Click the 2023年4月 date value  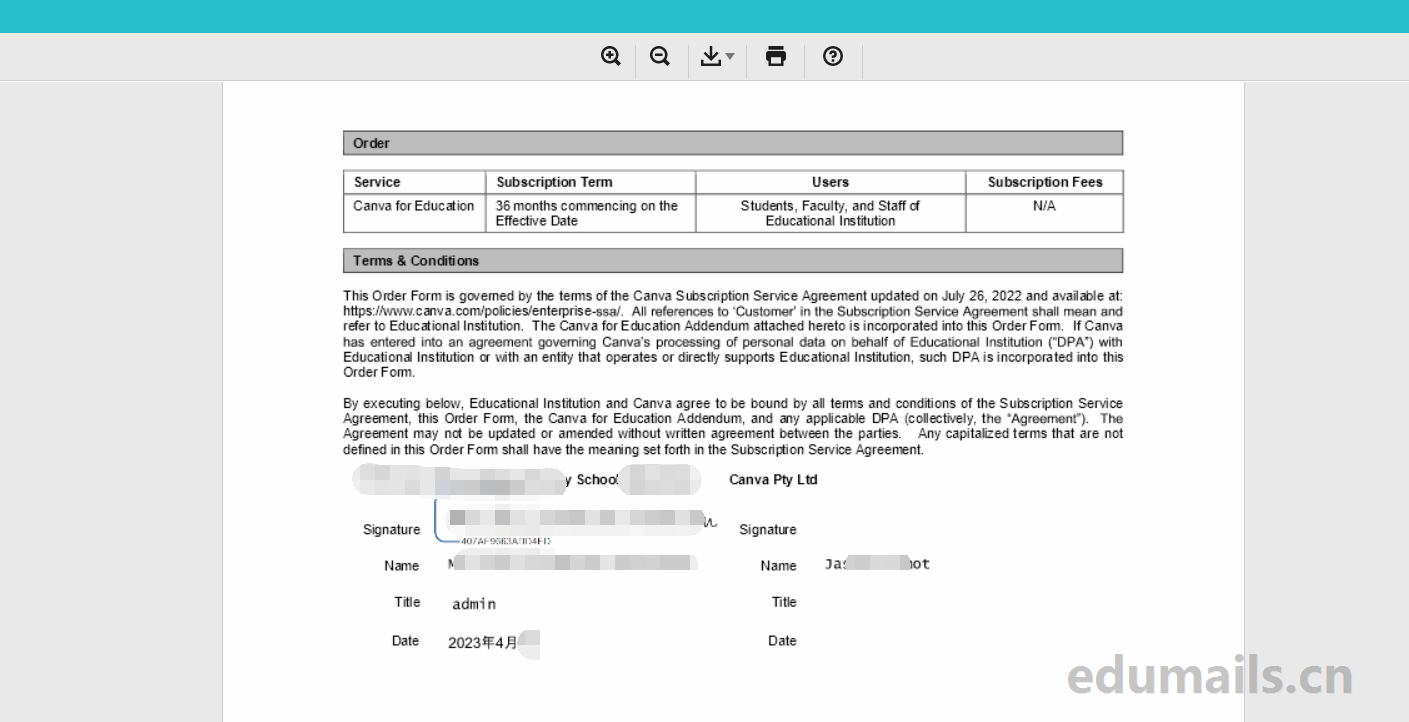(x=483, y=643)
